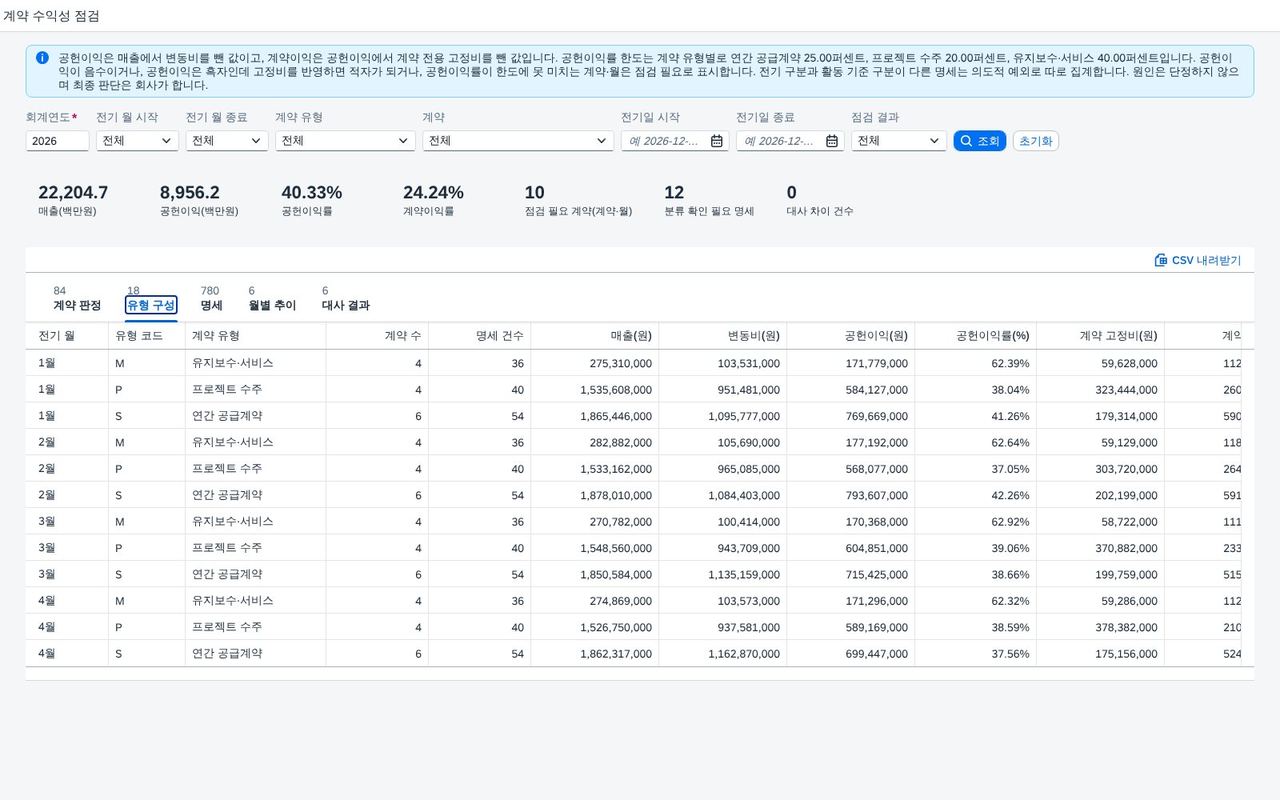Click the 유형 코드 column header
Viewport: 1280px width, 800px height.
[147, 336]
